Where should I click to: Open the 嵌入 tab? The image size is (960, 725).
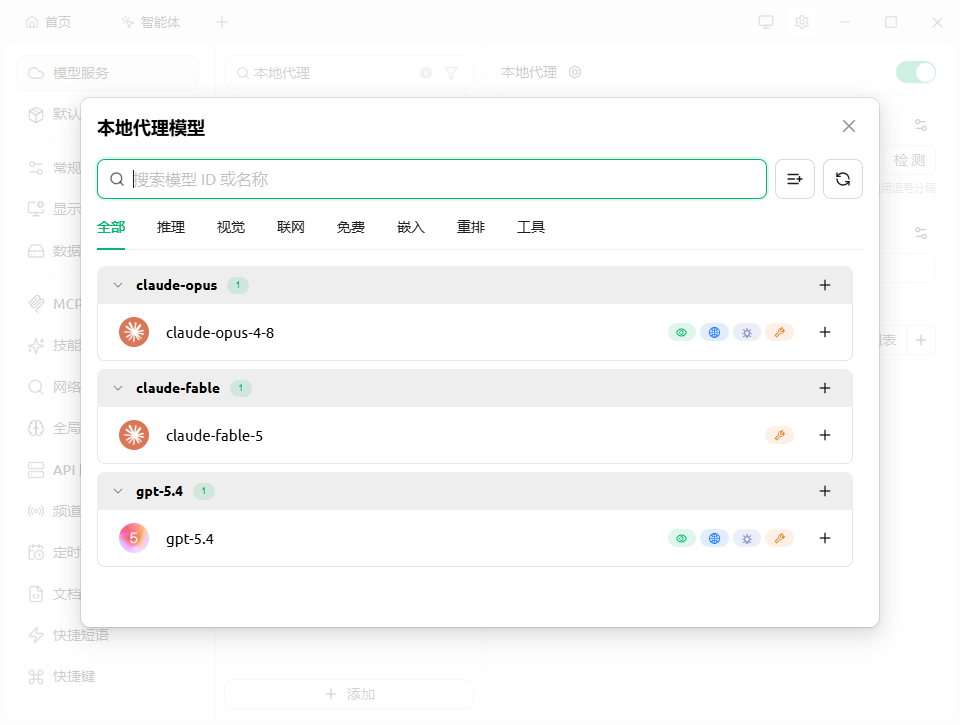coord(411,227)
